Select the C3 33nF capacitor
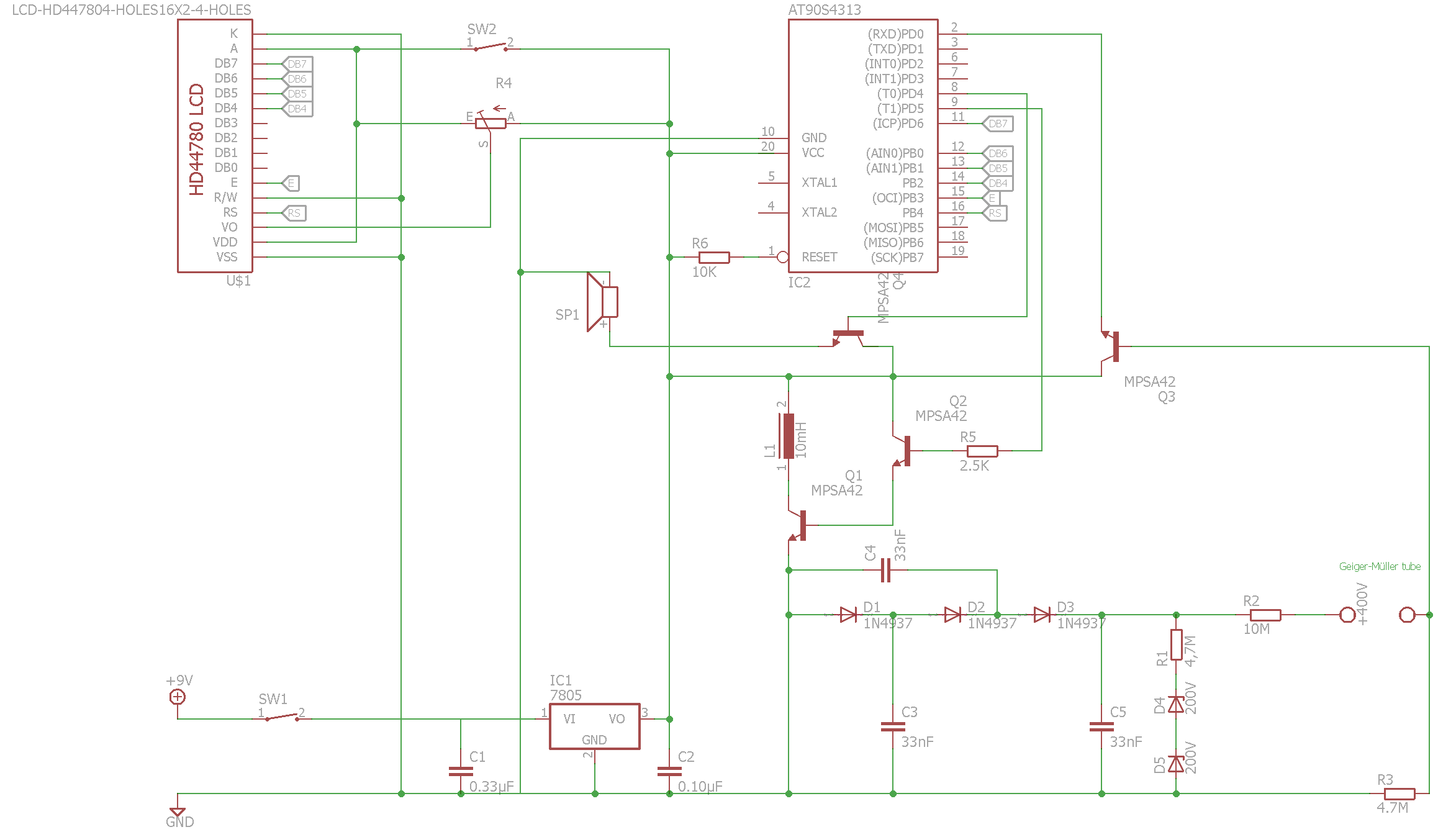 pyautogui.click(x=893, y=726)
